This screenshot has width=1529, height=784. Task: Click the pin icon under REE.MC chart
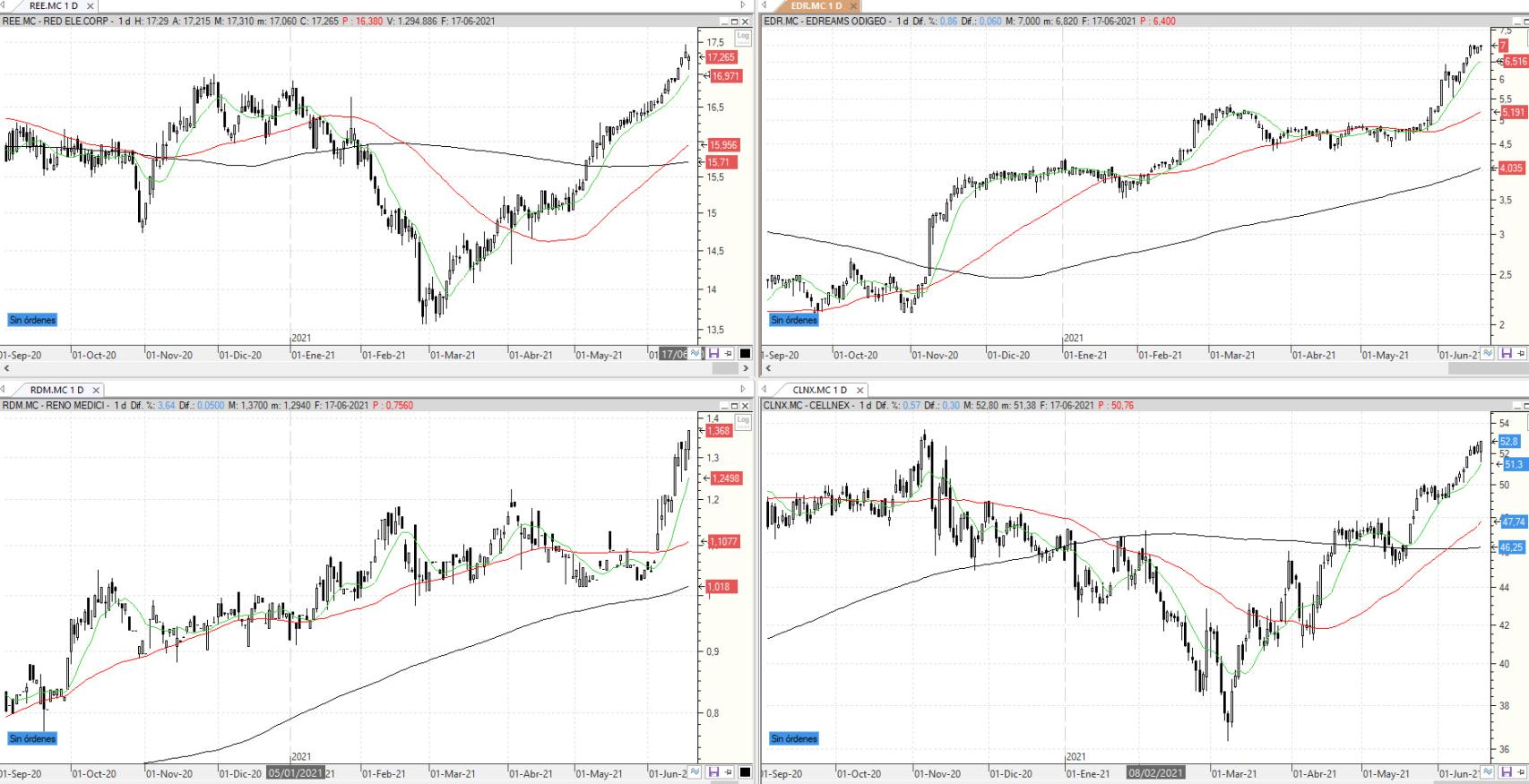(x=729, y=354)
